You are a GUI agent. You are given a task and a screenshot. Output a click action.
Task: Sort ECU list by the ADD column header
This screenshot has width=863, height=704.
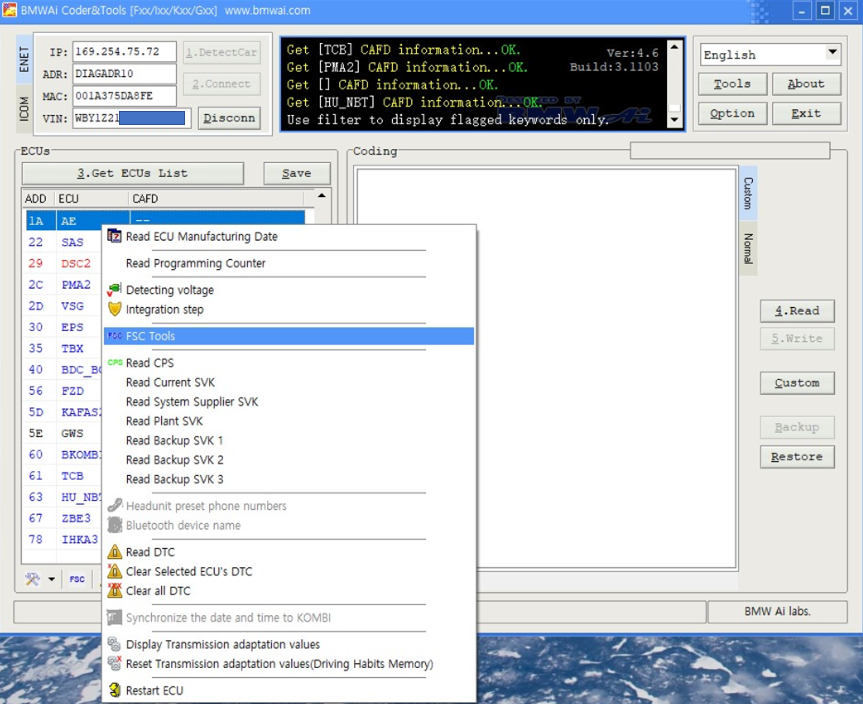36,198
